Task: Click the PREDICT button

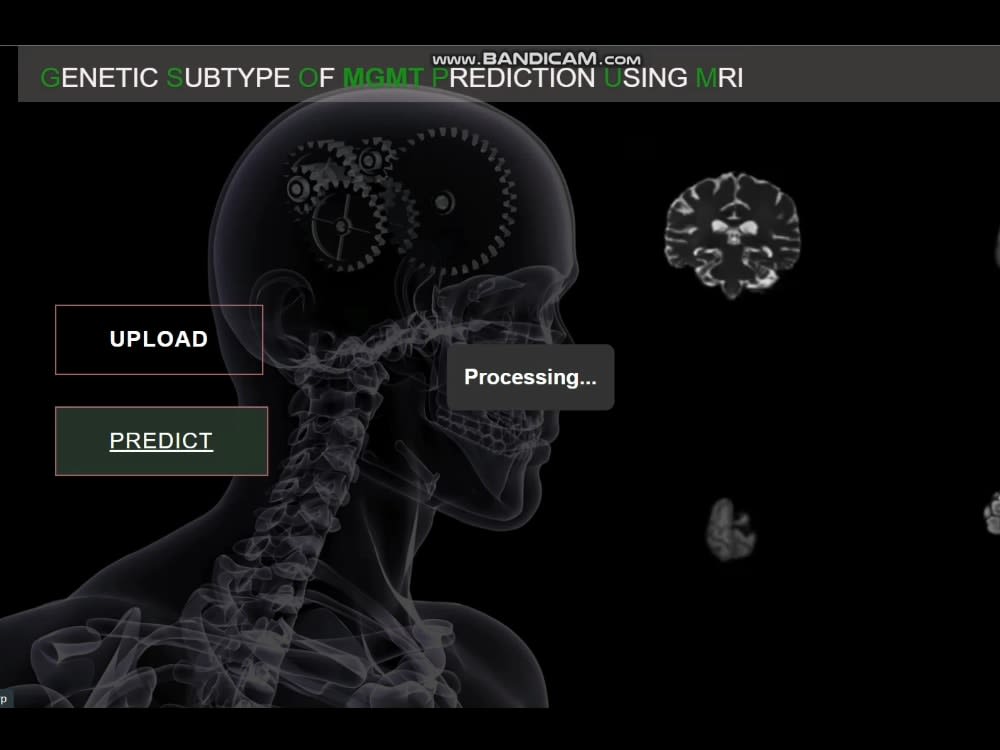Action: click(161, 441)
